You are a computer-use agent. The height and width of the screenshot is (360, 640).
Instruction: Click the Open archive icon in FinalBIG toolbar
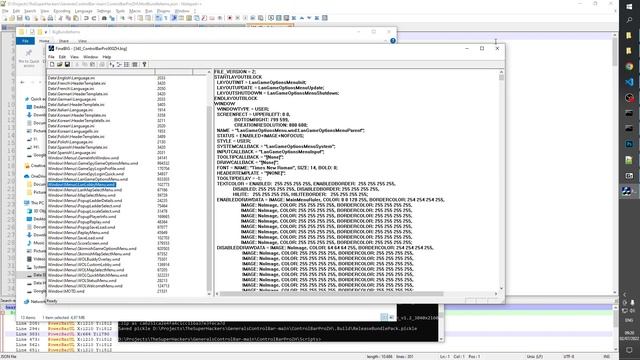point(60,64)
